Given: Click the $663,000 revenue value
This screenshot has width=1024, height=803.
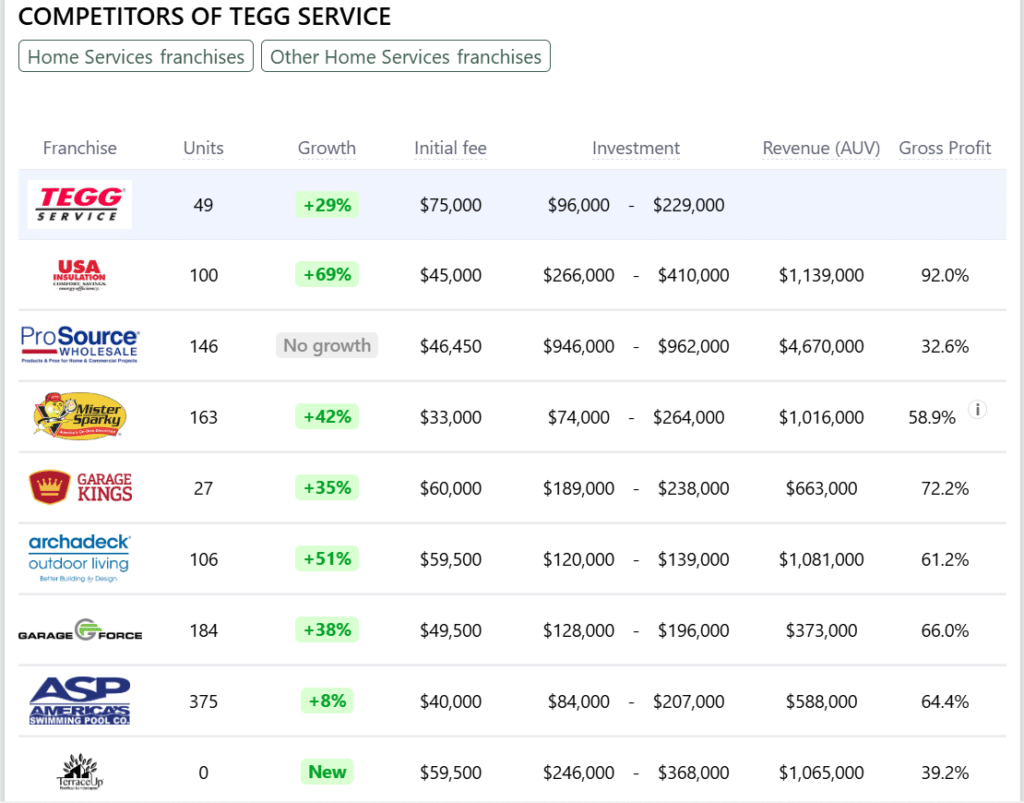Looking at the screenshot, I should click(x=821, y=488).
